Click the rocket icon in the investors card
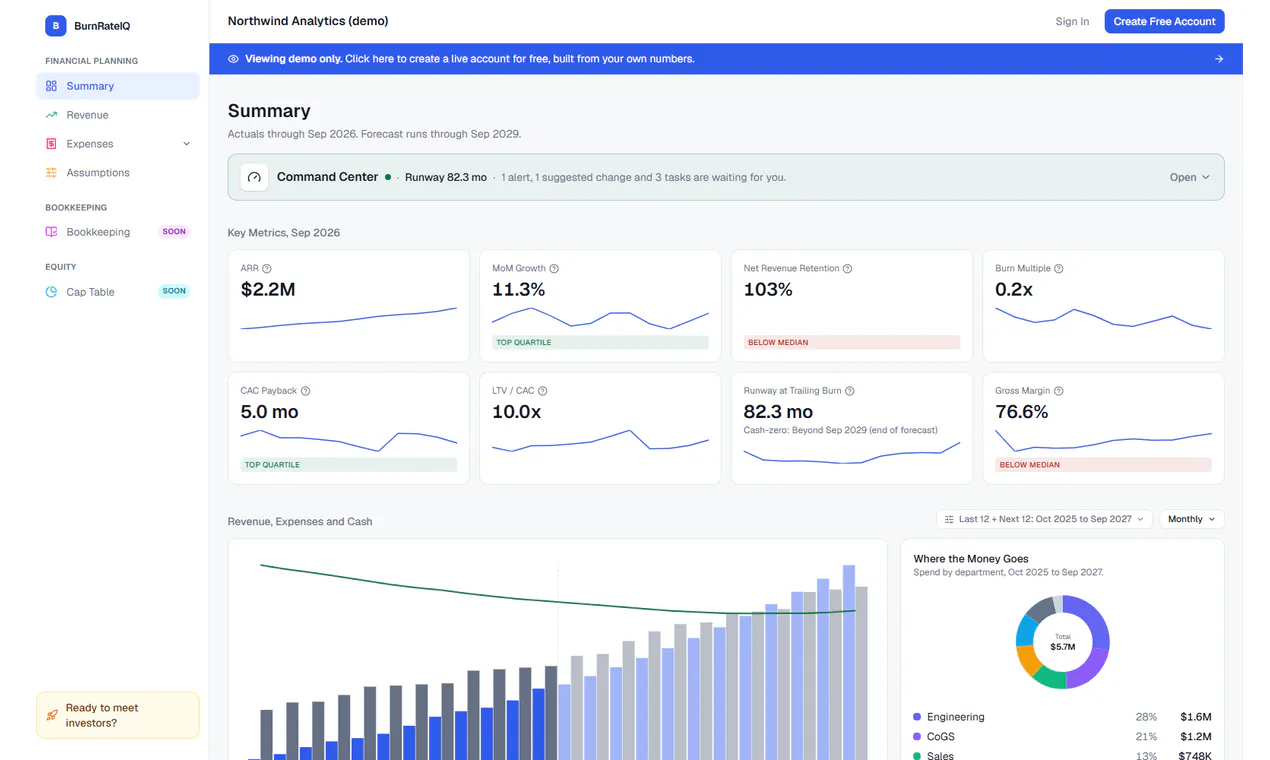The image size is (1270, 760). (52, 715)
